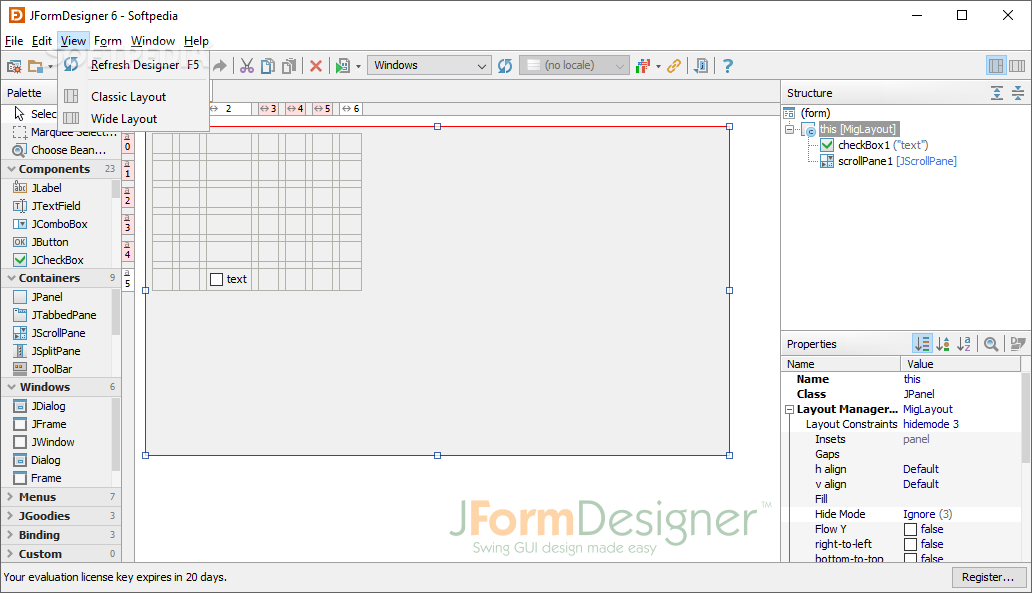Expand the Custom palette category
This screenshot has width=1032, height=593.
click(11, 554)
